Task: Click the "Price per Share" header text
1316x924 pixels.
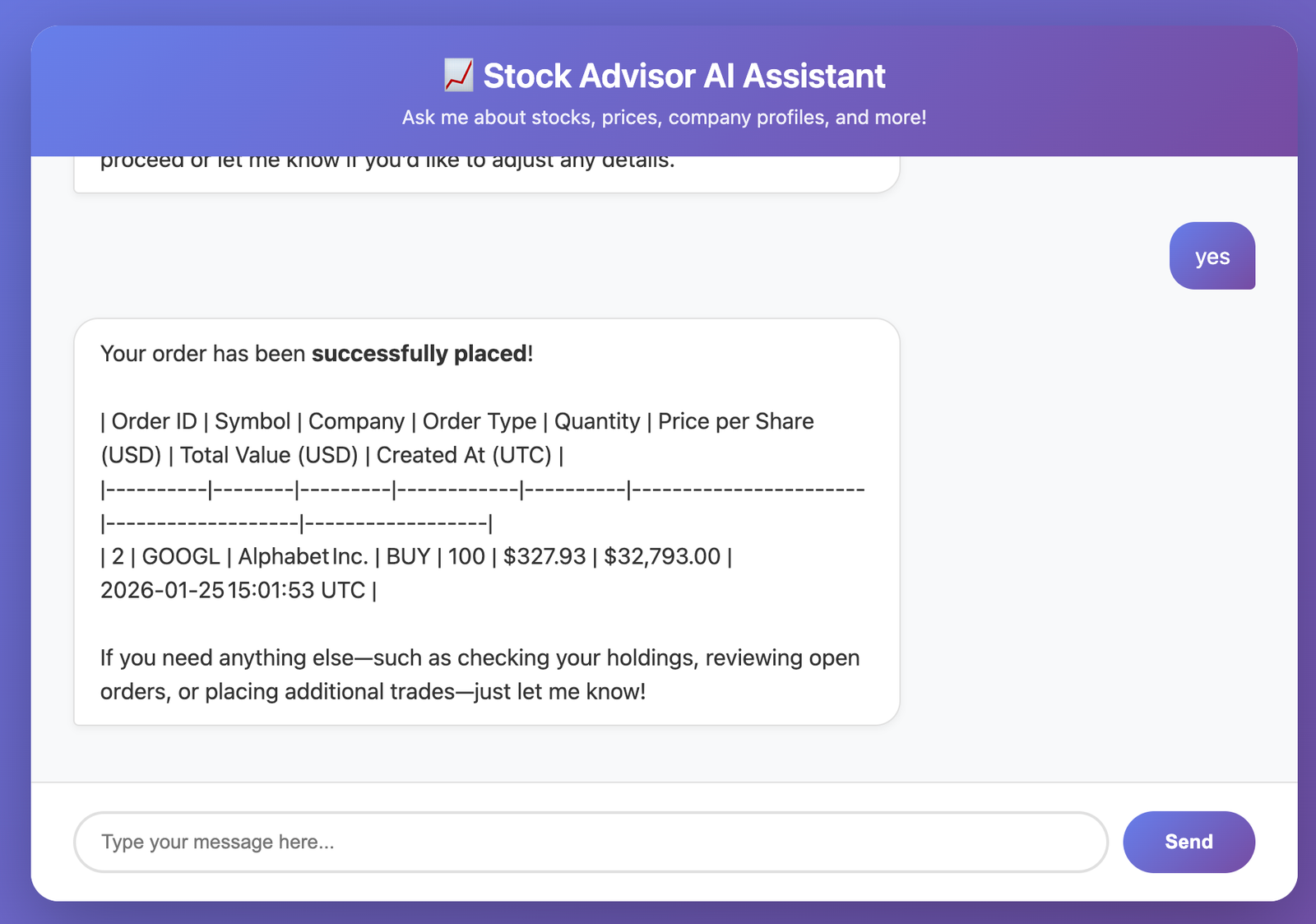Action: pos(735,421)
